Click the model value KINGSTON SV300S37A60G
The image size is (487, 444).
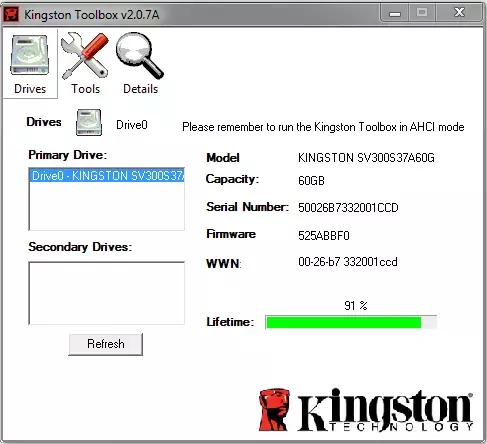[366, 158]
